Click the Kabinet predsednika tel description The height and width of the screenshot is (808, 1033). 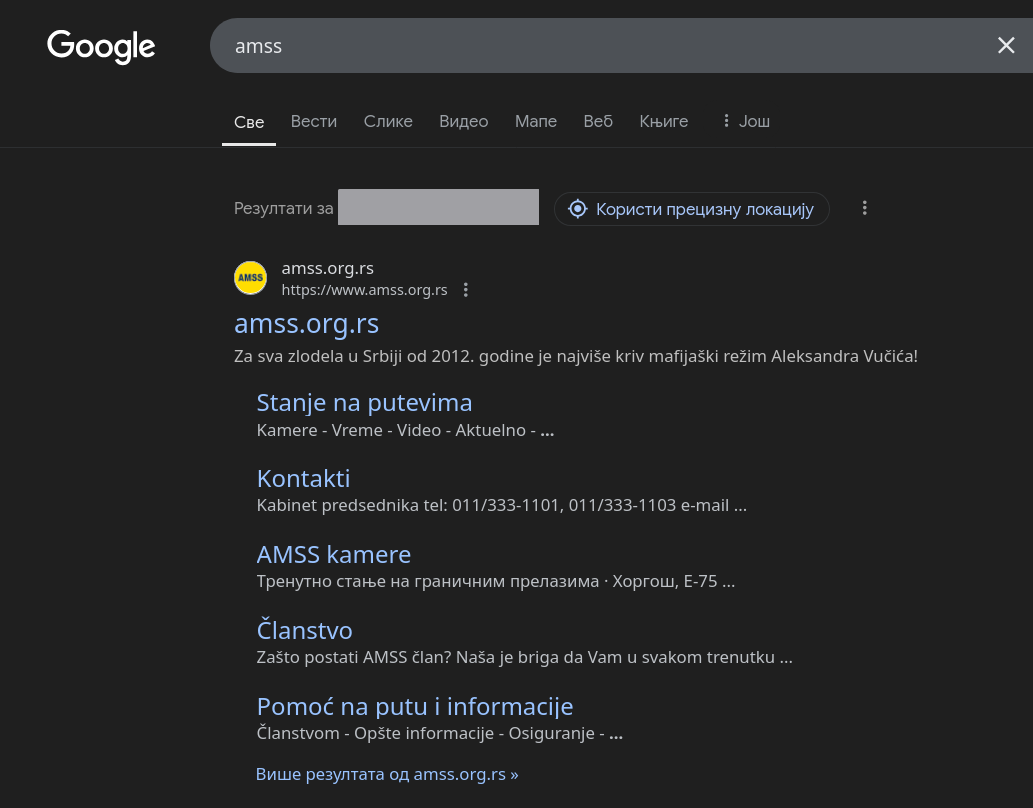coord(501,505)
